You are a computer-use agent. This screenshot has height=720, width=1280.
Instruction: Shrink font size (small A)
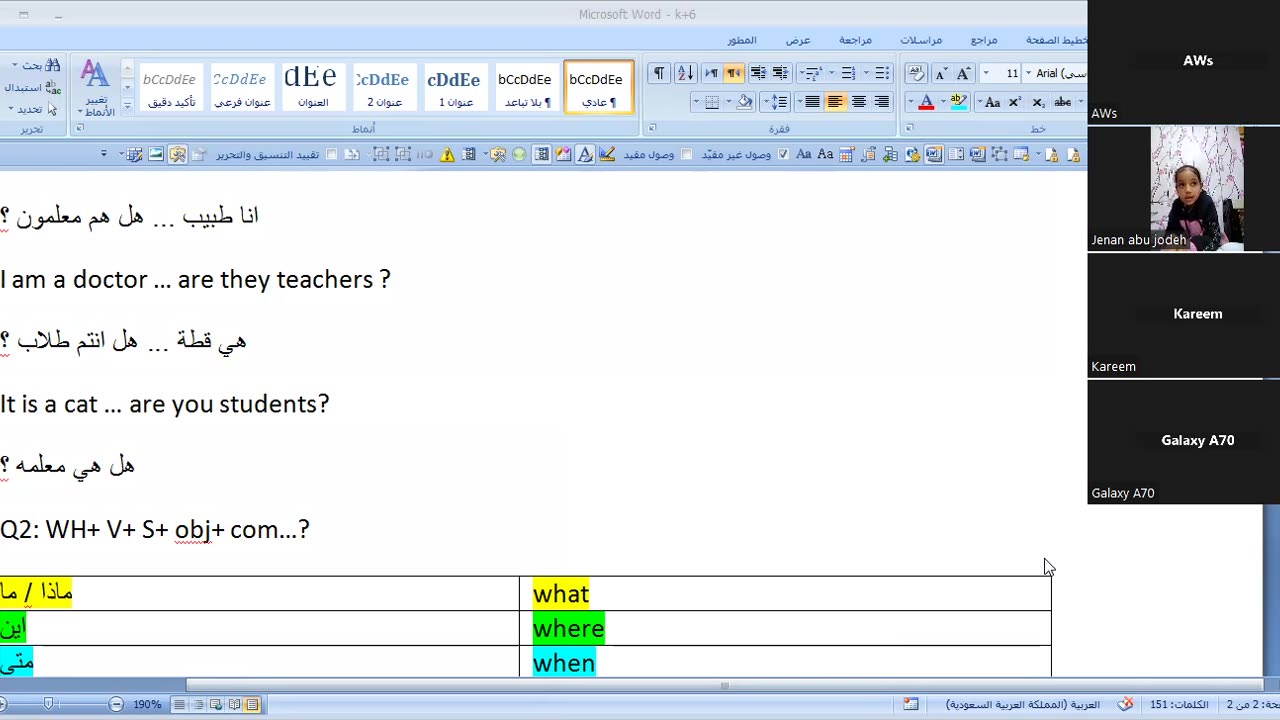click(x=940, y=73)
